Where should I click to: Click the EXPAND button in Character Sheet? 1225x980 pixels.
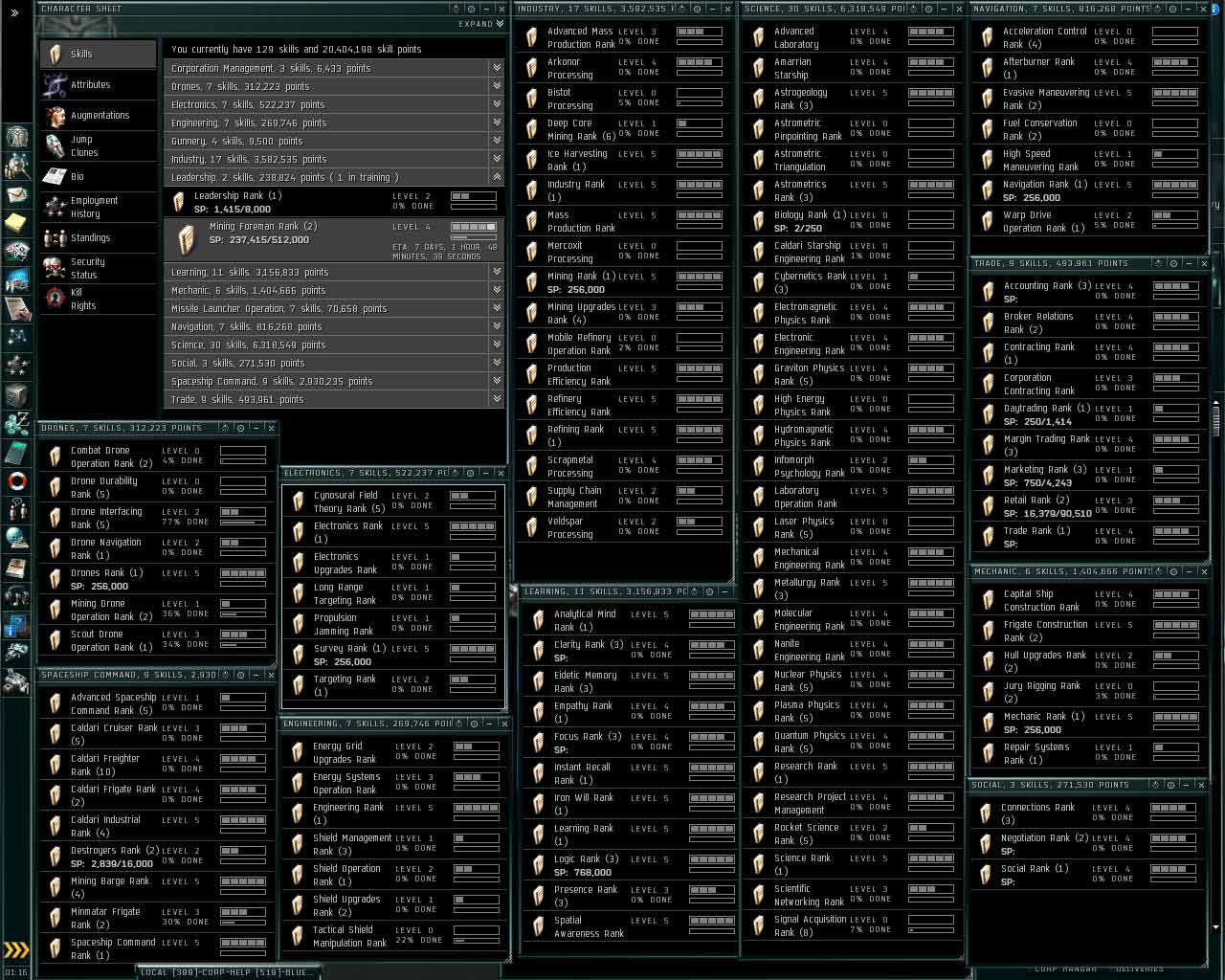(x=481, y=24)
